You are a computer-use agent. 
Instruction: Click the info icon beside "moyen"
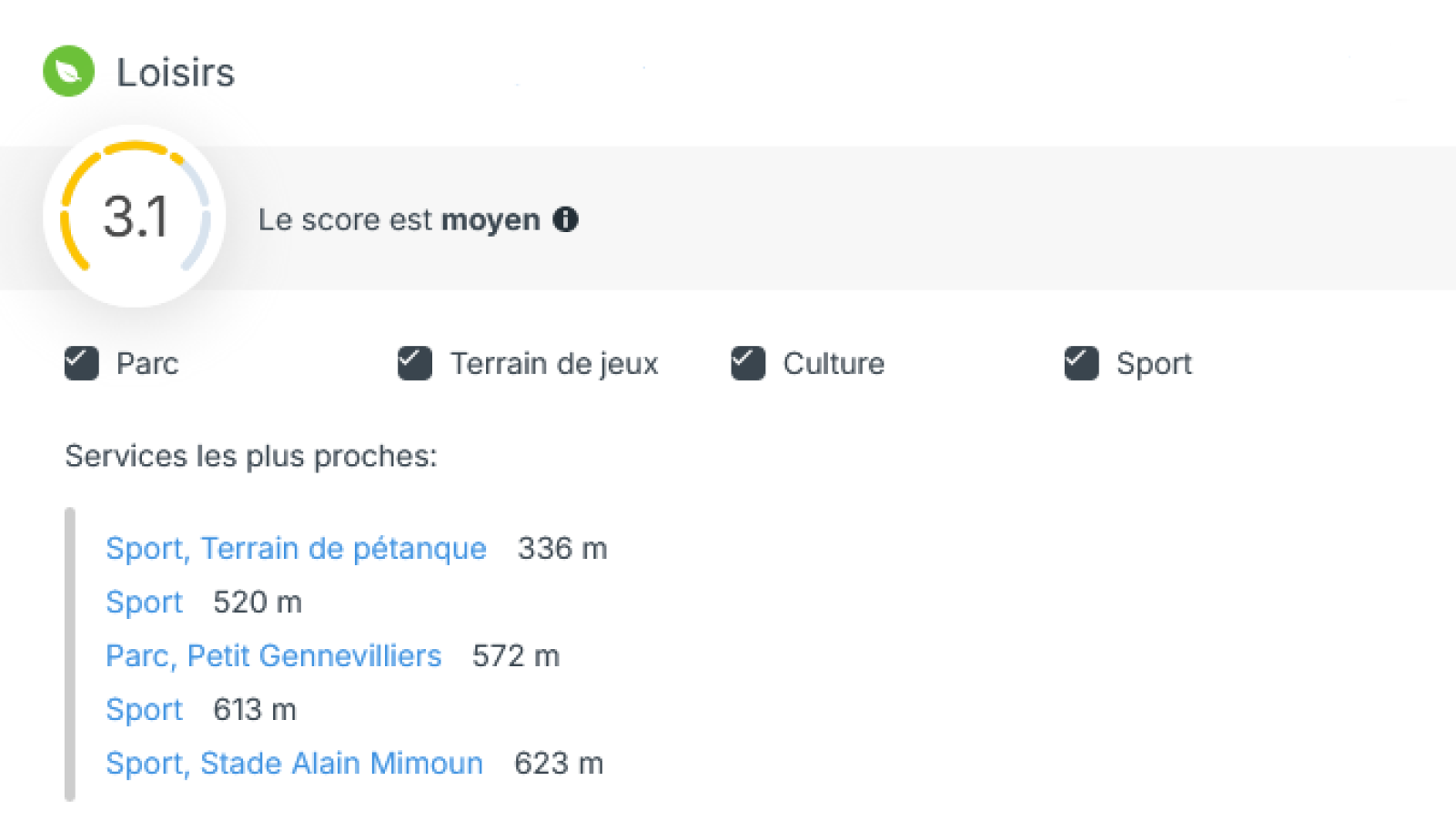(565, 219)
